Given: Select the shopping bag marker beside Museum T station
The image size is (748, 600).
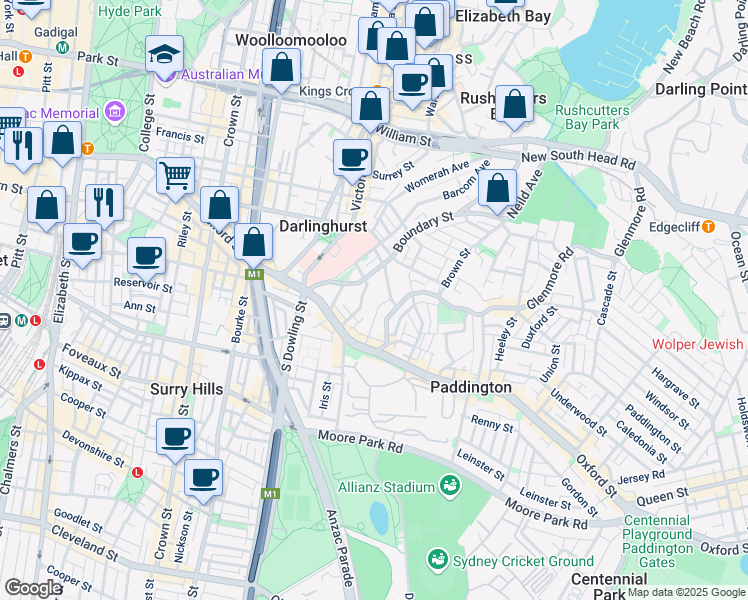Looking at the screenshot, I should 62,142.
